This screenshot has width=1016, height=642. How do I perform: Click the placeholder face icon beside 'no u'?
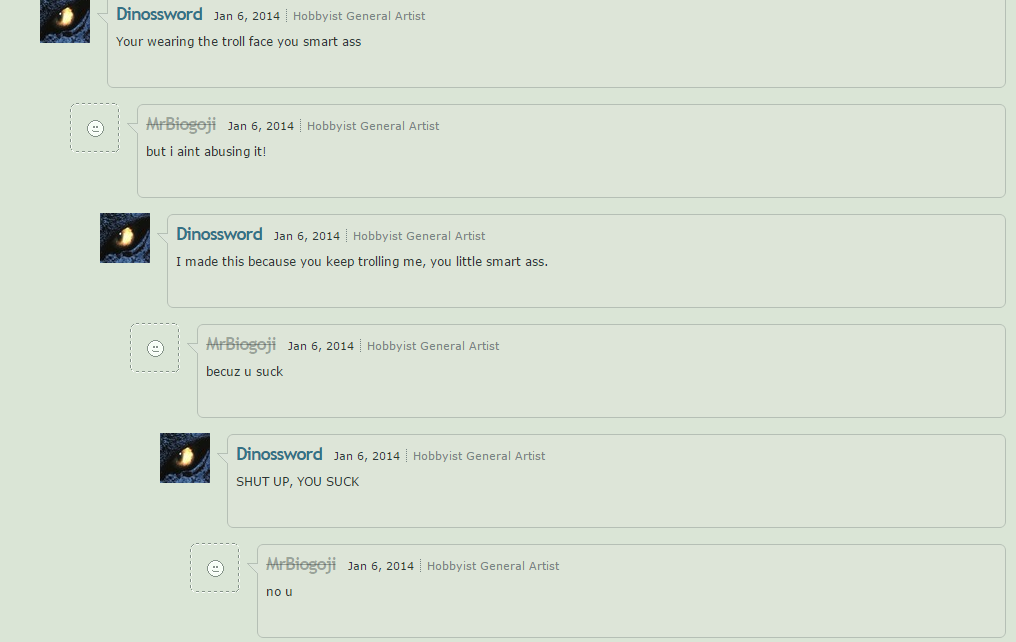pos(214,567)
